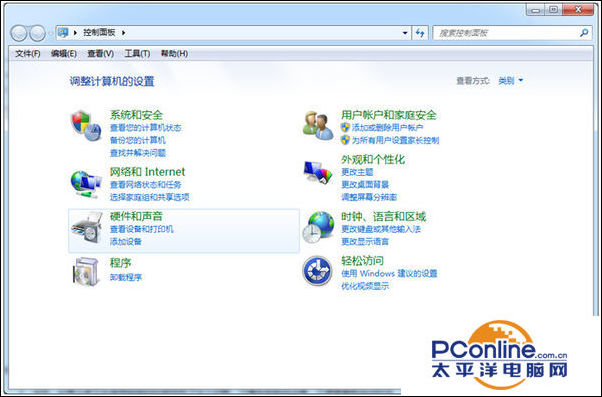Click the 控制面板 breadcrumb in address bar
Screen dimensions: 602x397
[99, 33]
